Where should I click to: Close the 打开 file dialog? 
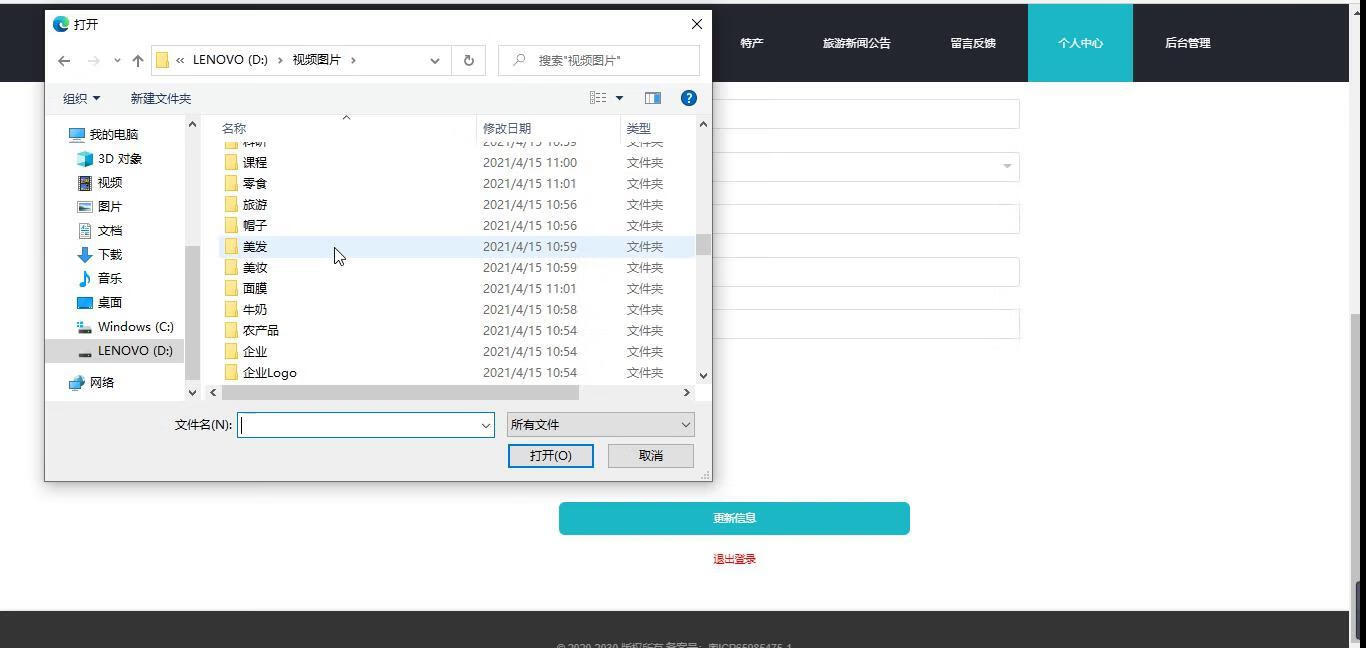click(x=697, y=24)
